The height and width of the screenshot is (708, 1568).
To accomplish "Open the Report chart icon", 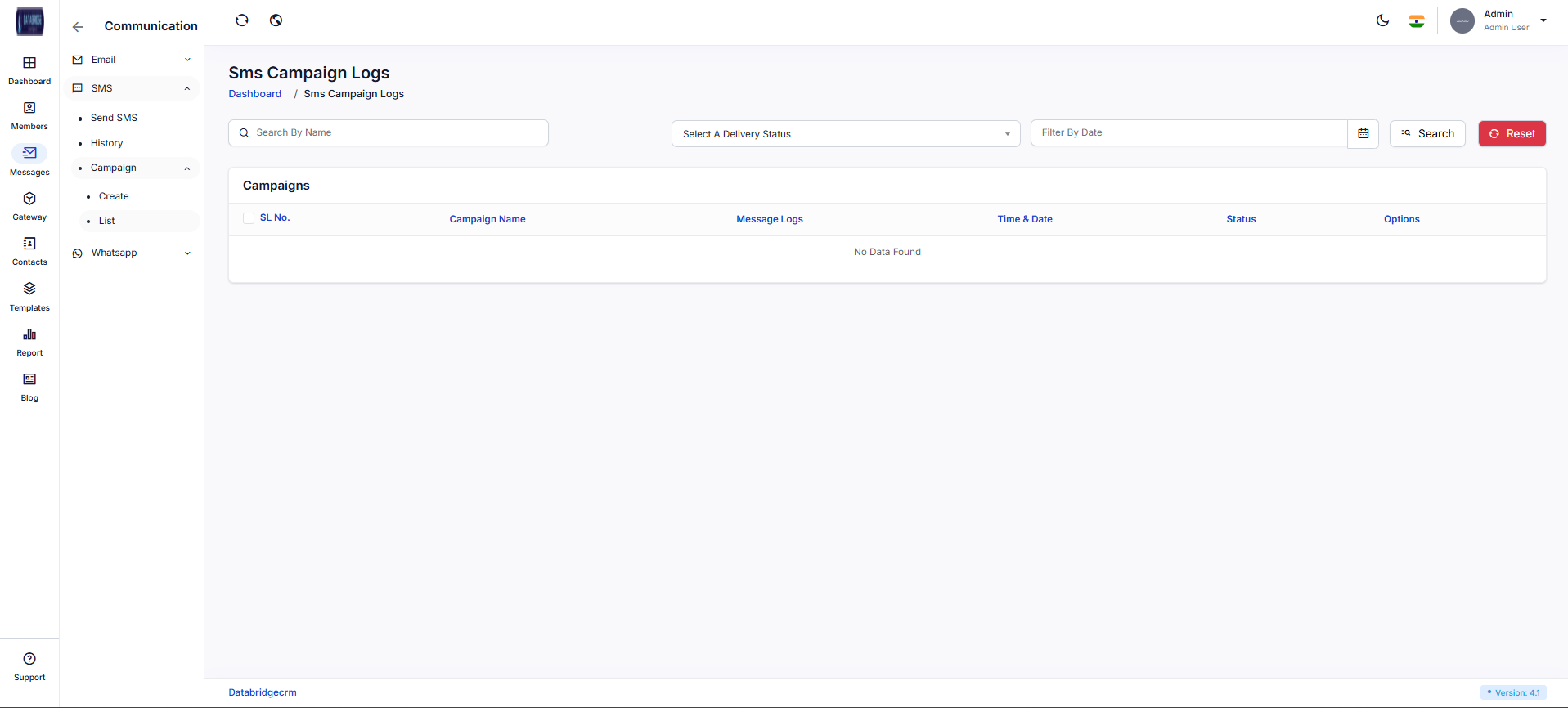I will (x=29, y=335).
